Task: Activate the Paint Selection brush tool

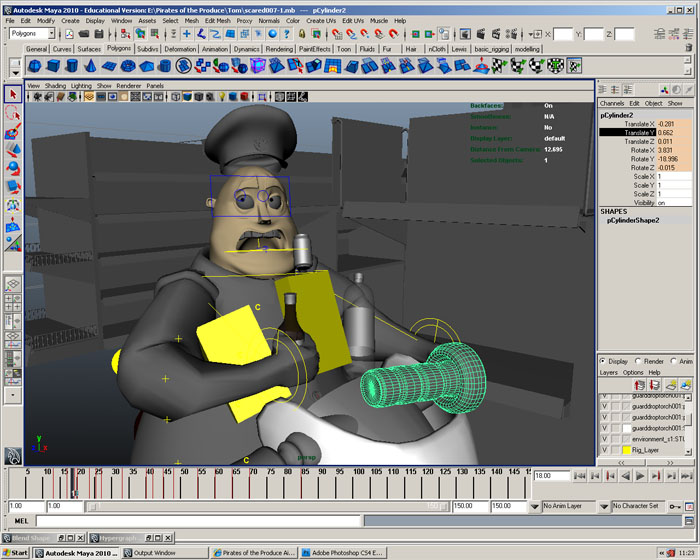Action: tap(13, 131)
